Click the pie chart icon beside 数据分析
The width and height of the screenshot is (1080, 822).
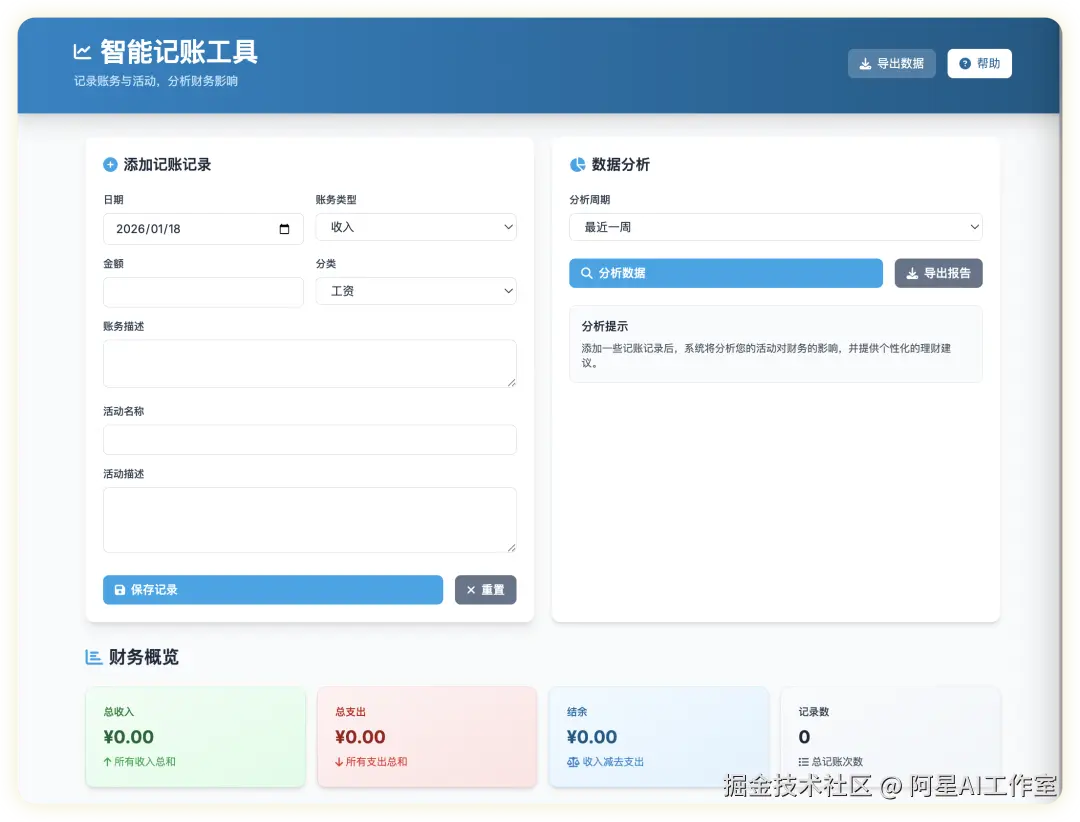(x=576, y=164)
